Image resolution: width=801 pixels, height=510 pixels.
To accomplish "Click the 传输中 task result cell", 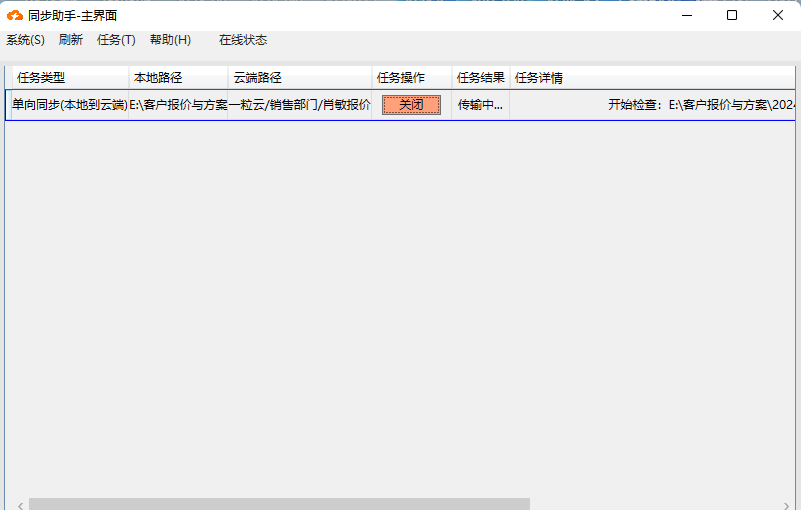I will (480, 105).
